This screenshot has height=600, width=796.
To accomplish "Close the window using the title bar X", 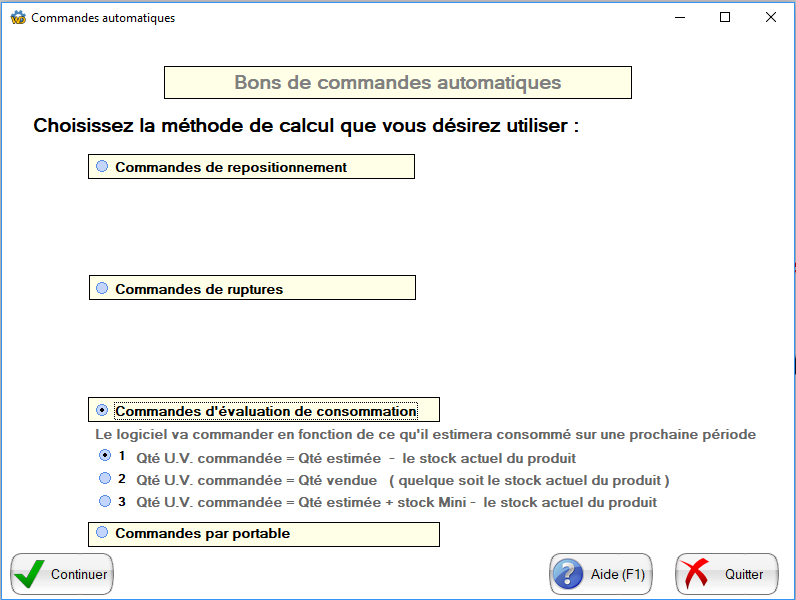I will tap(771, 17).
